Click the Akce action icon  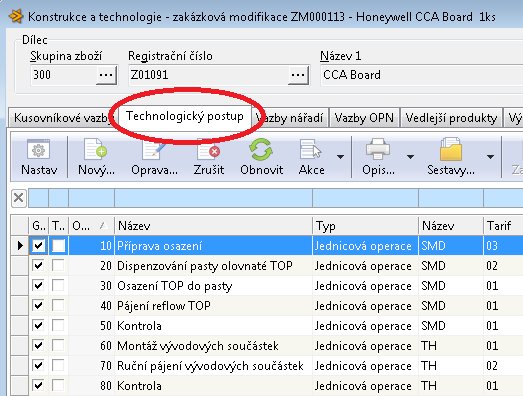coord(310,150)
